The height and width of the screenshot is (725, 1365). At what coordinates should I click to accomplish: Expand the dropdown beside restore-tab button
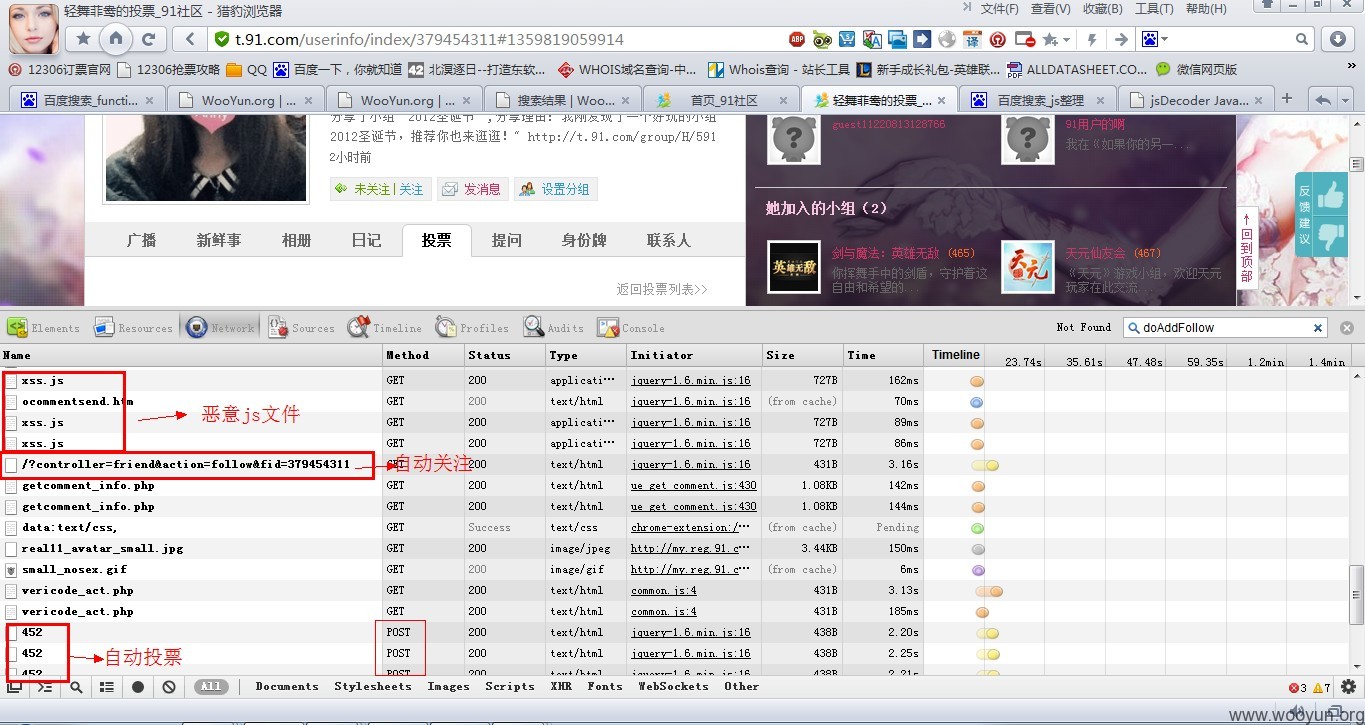point(1346,99)
